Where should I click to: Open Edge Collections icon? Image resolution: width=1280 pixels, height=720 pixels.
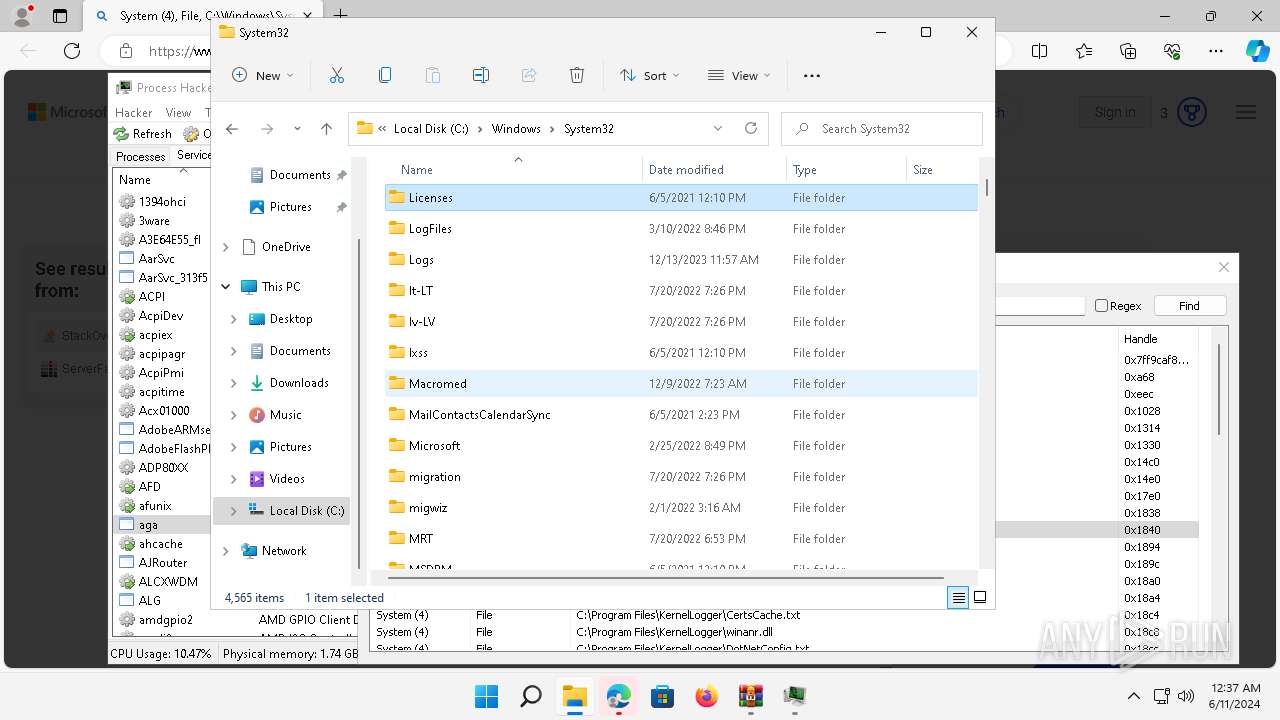pyautogui.click(x=1128, y=51)
